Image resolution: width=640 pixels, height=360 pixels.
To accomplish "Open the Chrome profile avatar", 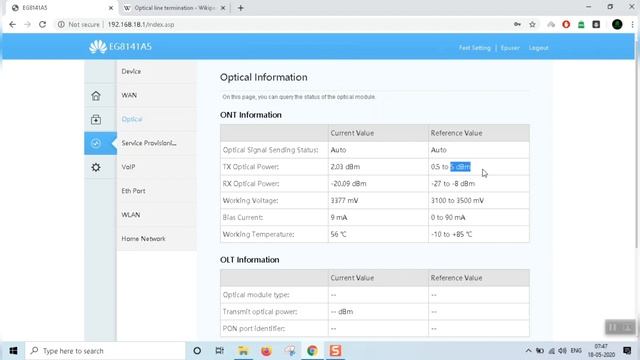I will click(617, 24).
